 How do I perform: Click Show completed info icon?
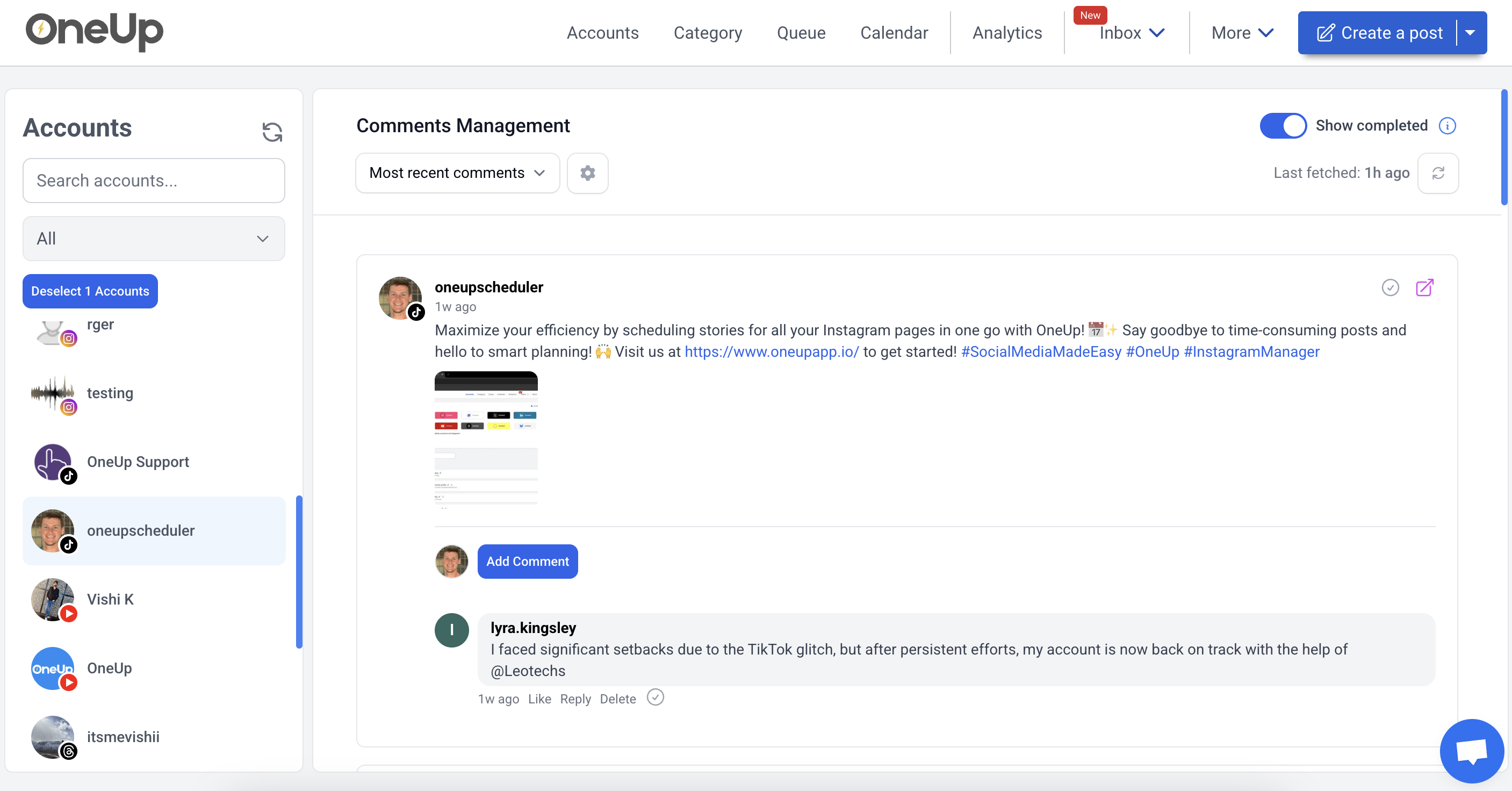[x=1447, y=126]
